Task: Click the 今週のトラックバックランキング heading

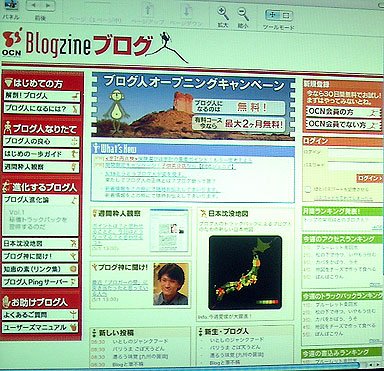Action: 342,296
